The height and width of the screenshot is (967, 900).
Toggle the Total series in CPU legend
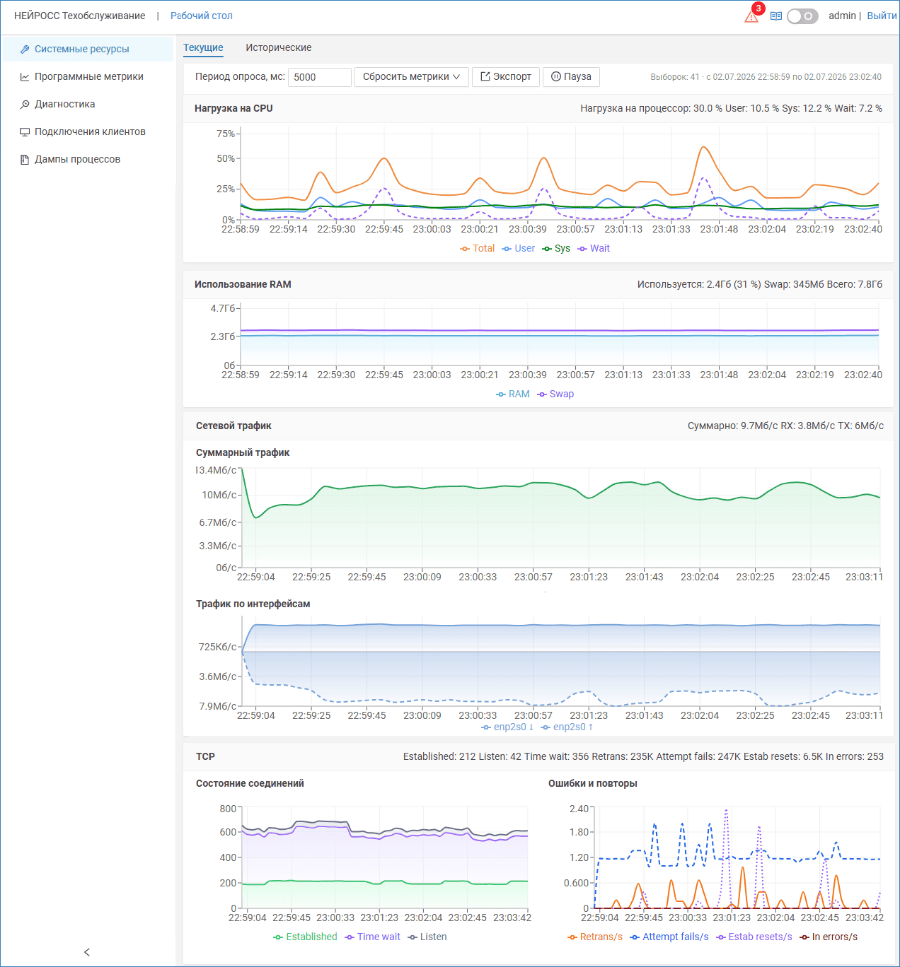[477, 249]
